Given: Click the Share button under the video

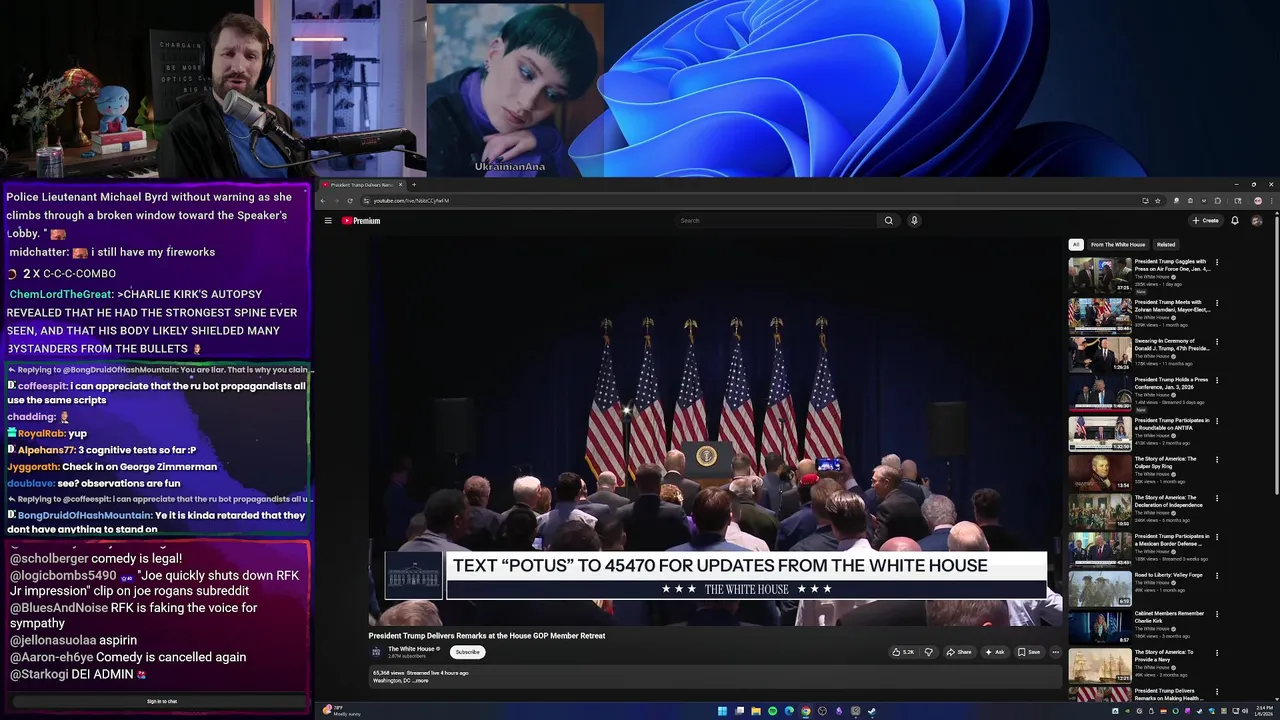Looking at the screenshot, I should pos(959,652).
